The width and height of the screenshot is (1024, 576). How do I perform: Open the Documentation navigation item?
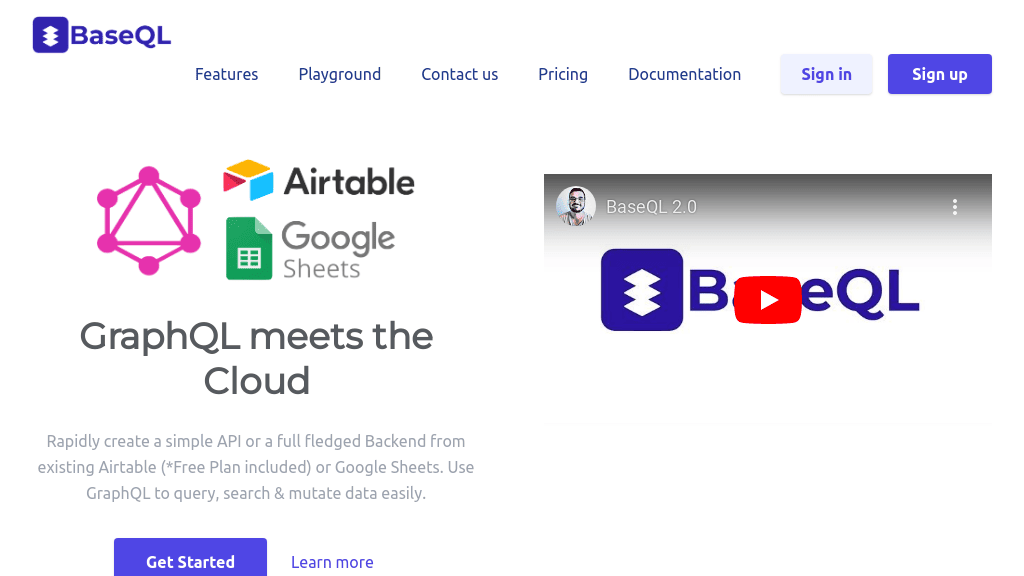point(684,74)
